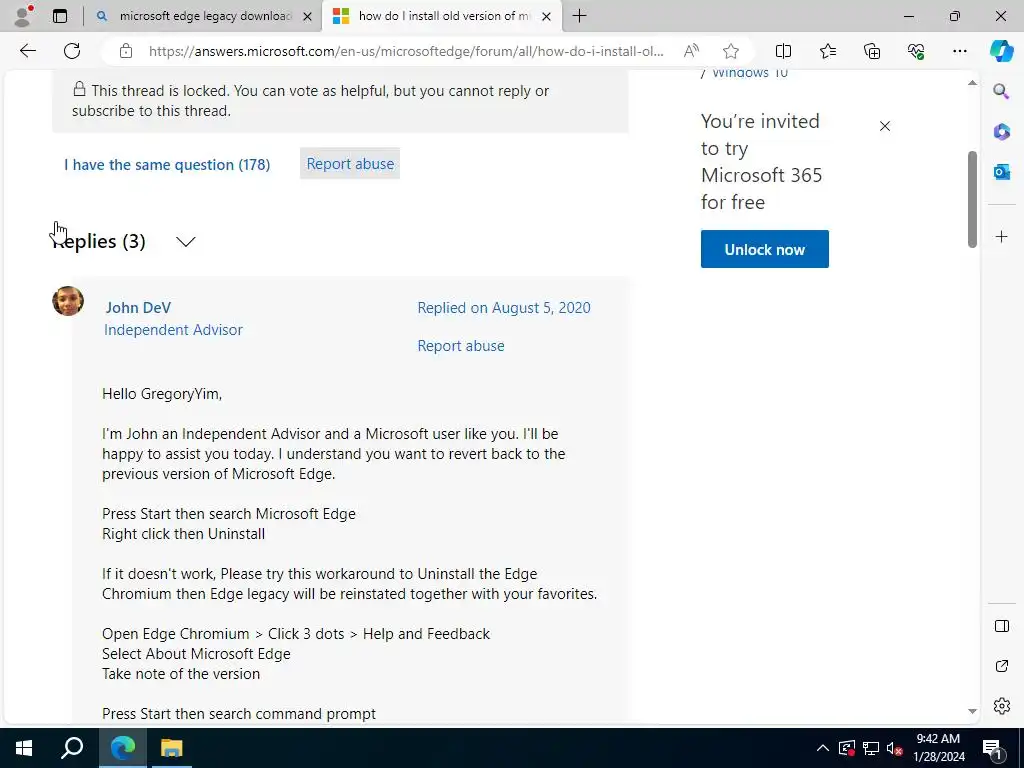Click the Independent Advisor label
This screenshot has width=1024, height=768.
pos(173,330)
